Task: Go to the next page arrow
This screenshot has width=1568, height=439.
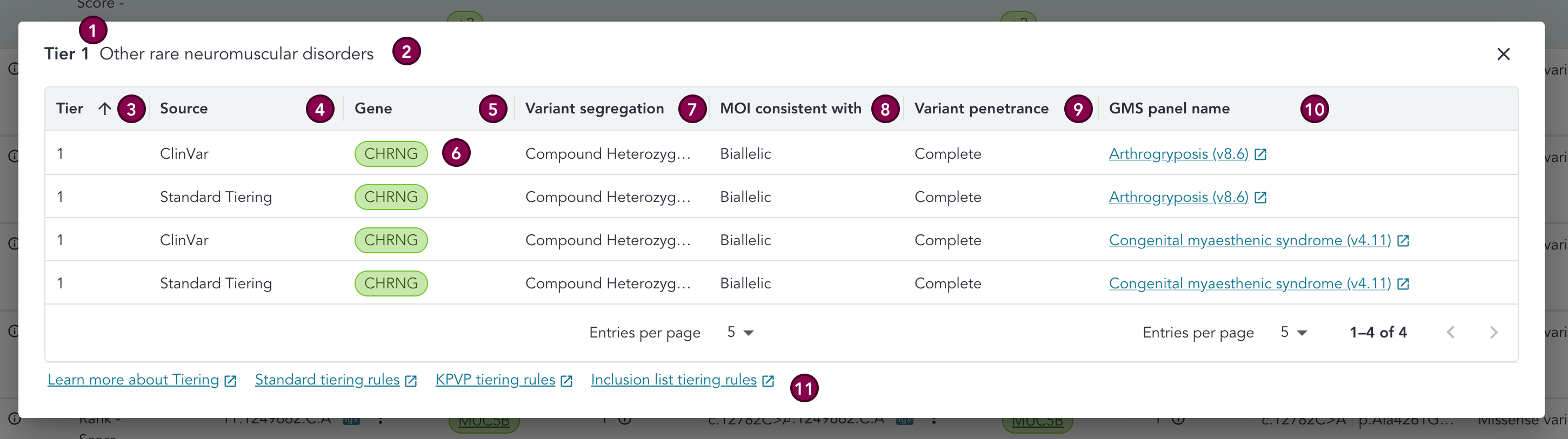Action: coord(1493,332)
